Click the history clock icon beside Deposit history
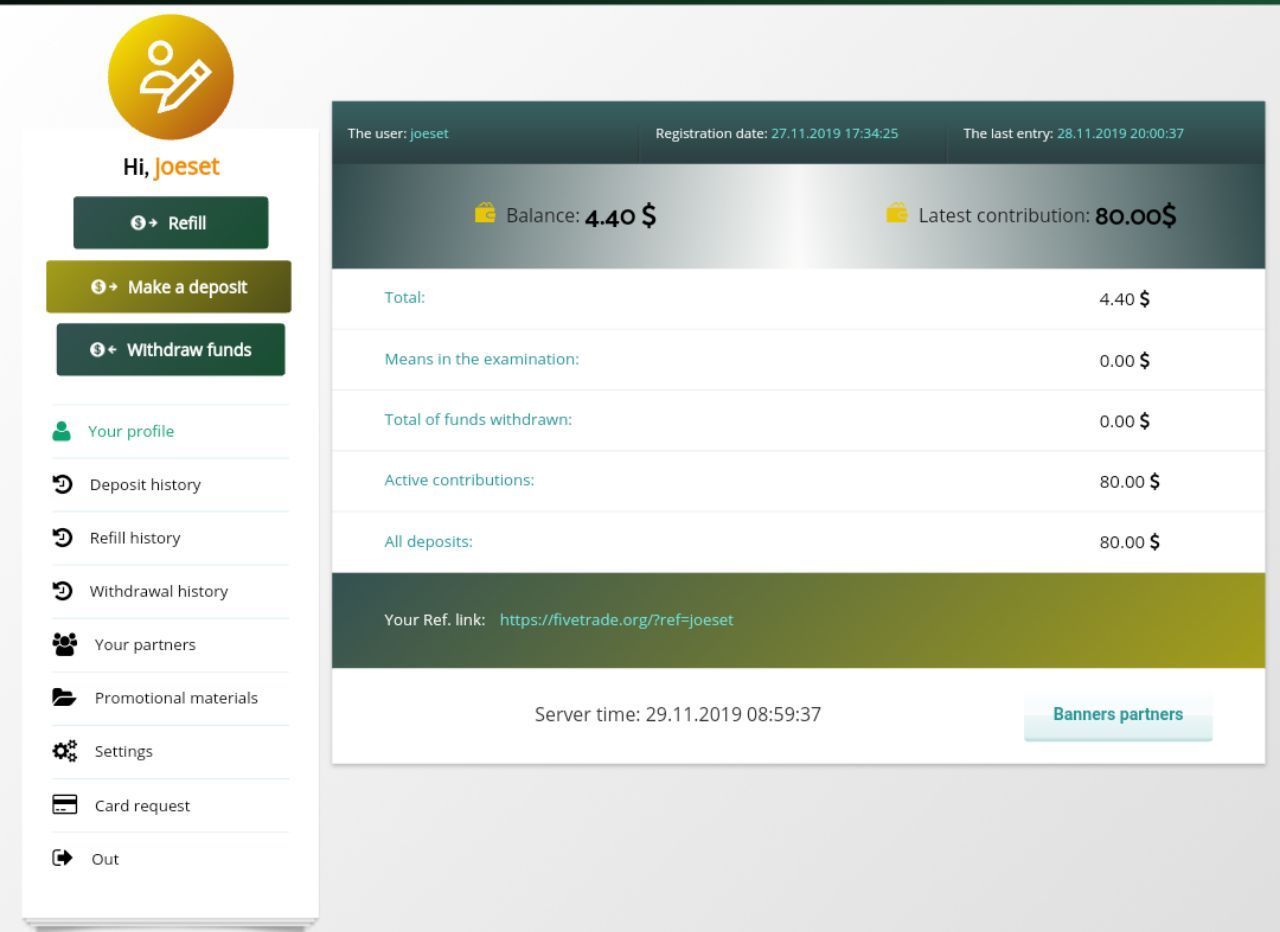The height and width of the screenshot is (932, 1280). (x=62, y=484)
